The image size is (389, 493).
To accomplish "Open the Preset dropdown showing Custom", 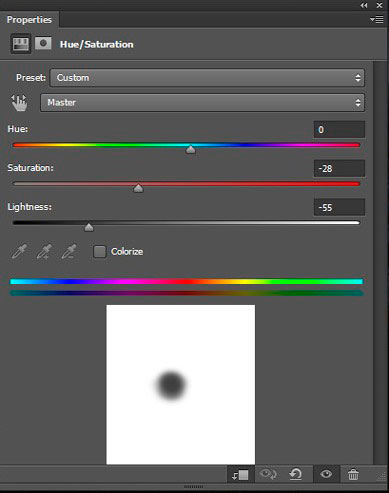I will 207,78.
